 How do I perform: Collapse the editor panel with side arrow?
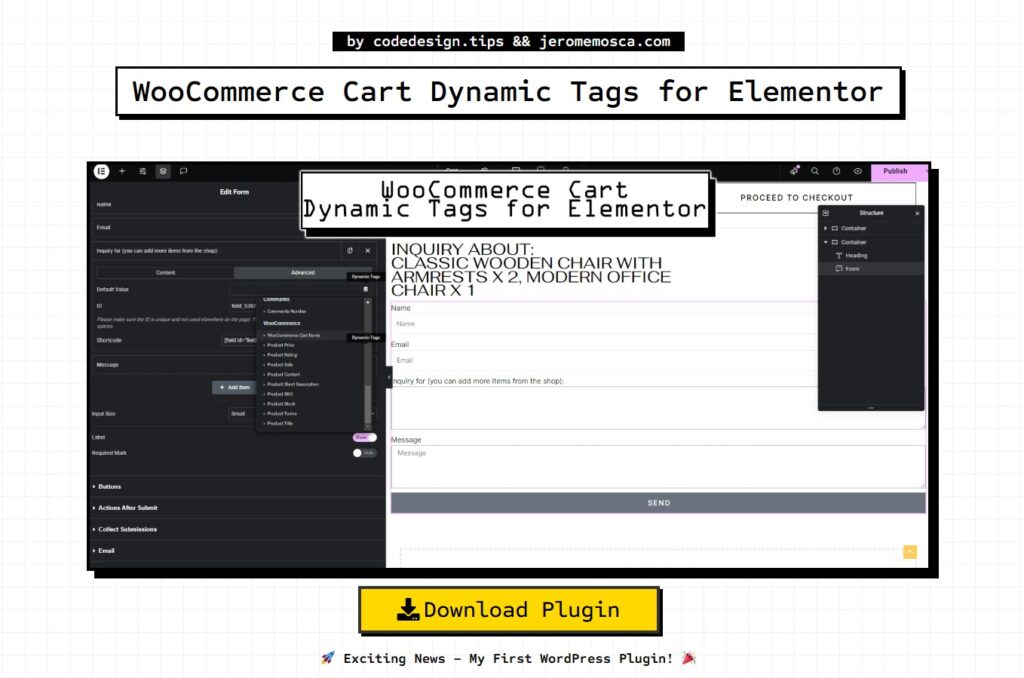tap(389, 378)
